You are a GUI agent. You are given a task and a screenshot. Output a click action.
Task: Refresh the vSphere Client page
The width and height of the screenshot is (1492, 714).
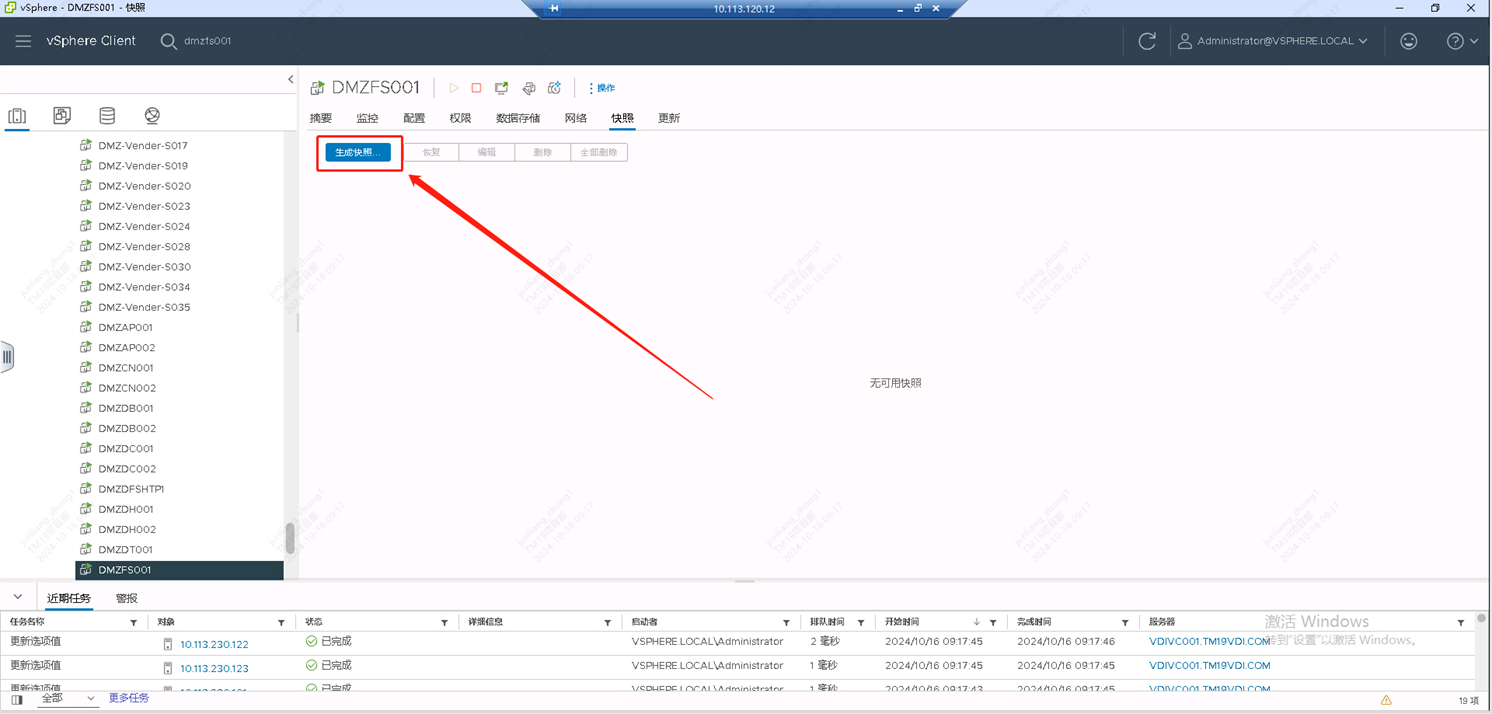click(x=1147, y=41)
